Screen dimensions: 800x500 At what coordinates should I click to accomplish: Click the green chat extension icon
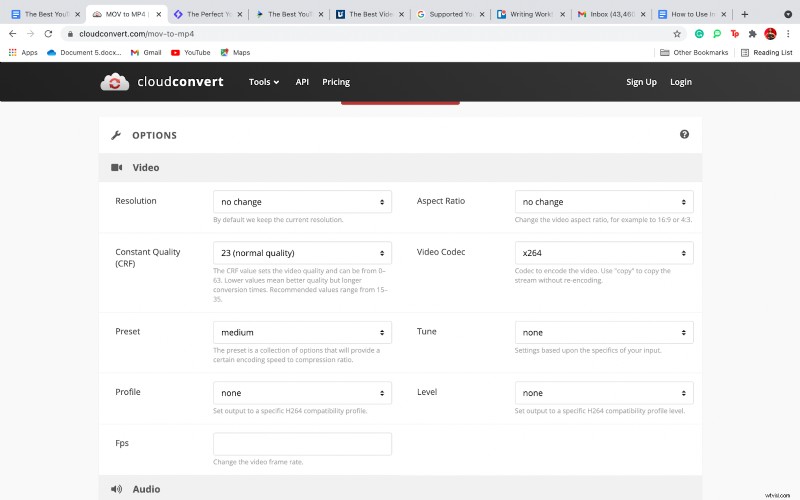click(x=717, y=34)
